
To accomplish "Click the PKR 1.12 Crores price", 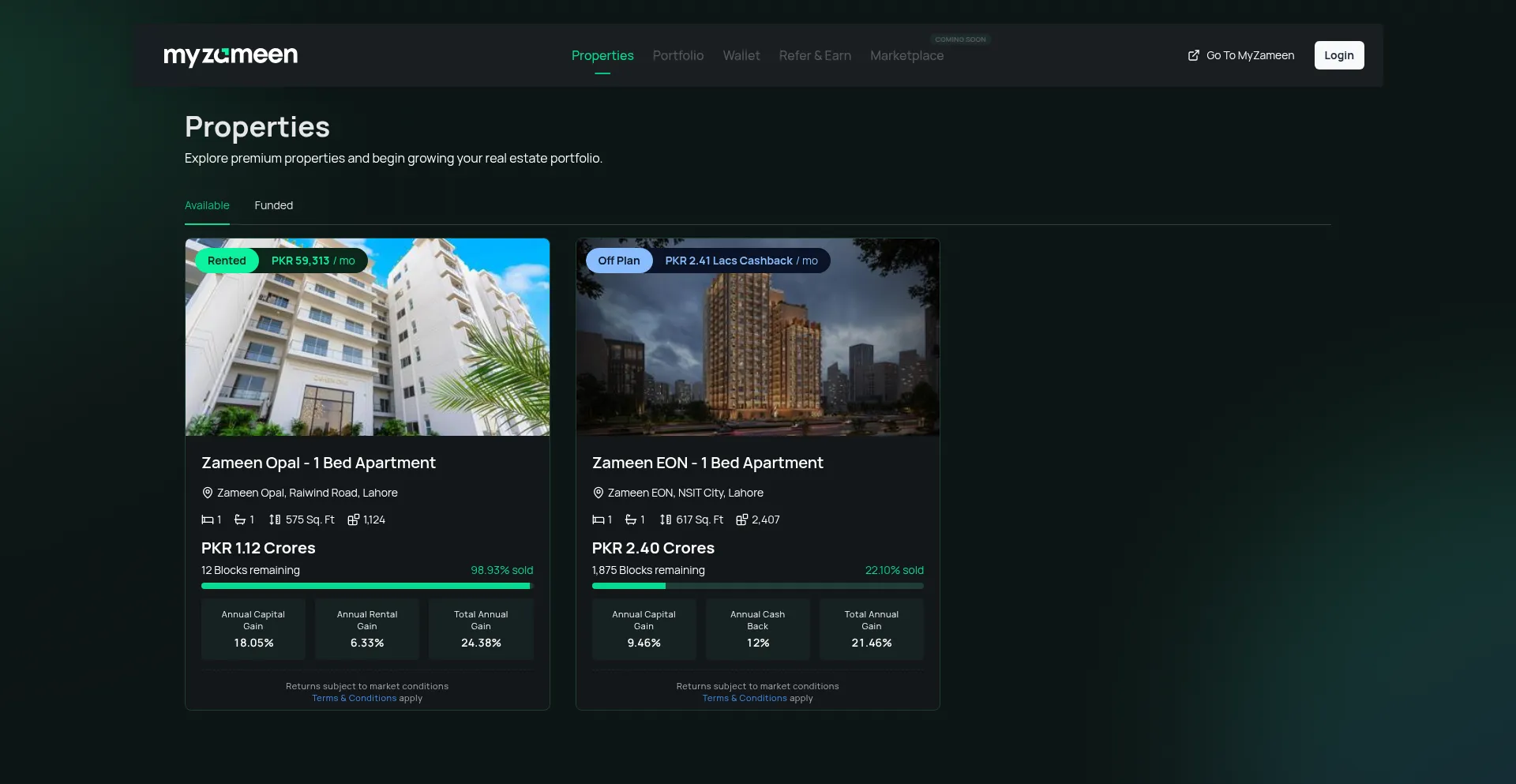I will [x=258, y=548].
